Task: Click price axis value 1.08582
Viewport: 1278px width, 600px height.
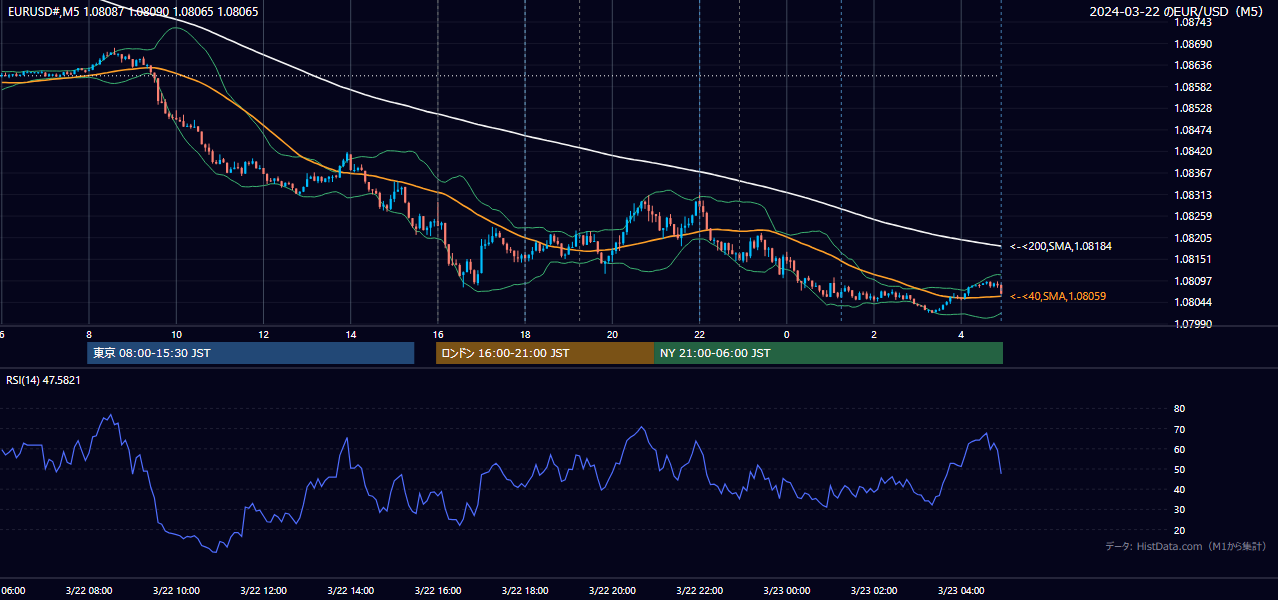Action: tap(1191, 87)
